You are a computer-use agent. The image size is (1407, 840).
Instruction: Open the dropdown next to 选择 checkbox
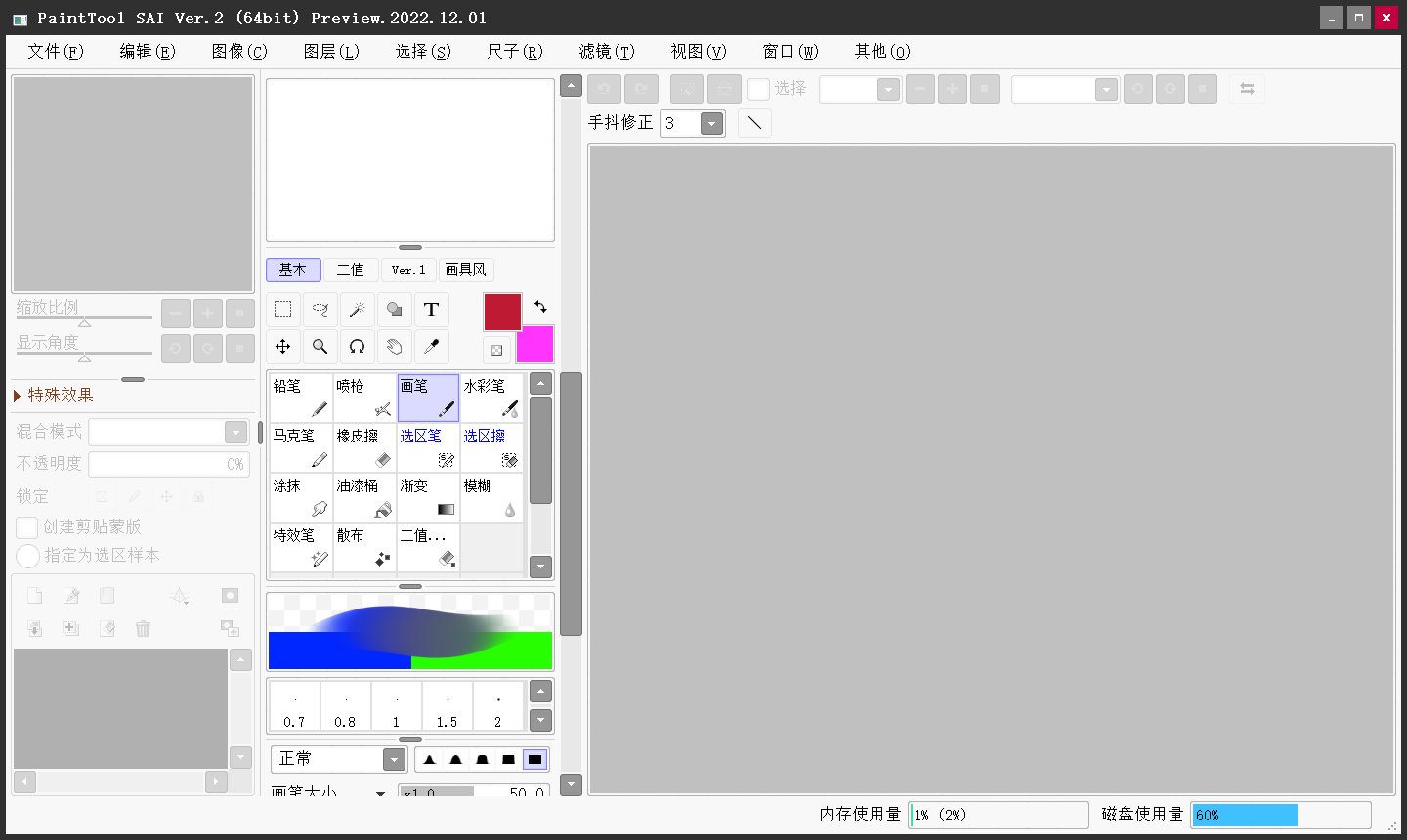pyautogui.click(x=888, y=89)
